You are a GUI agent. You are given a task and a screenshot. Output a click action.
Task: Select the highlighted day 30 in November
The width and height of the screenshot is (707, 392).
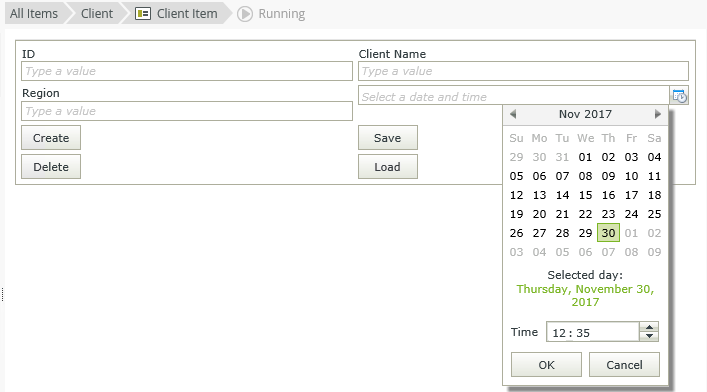click(608, 233)
